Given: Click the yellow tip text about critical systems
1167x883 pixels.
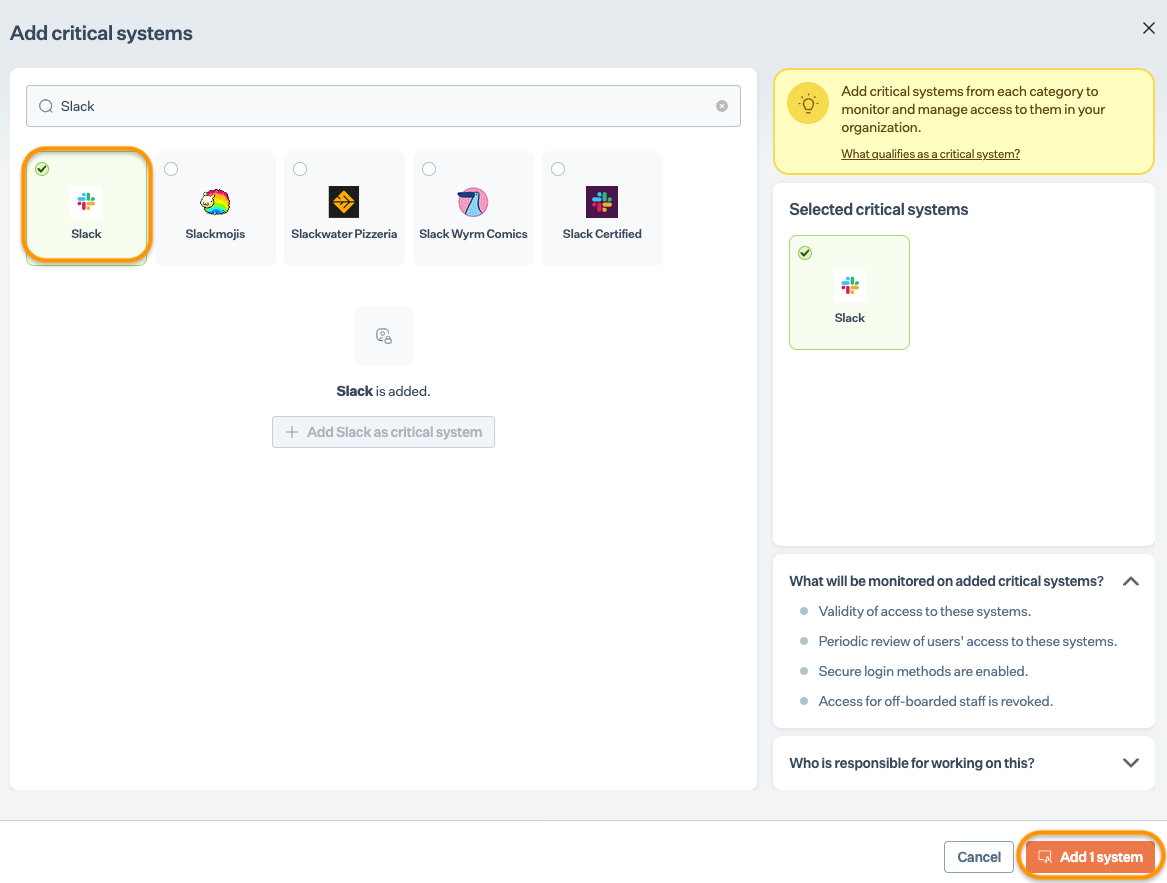Looking at the screenshot, I should click(x=973, y=109).
